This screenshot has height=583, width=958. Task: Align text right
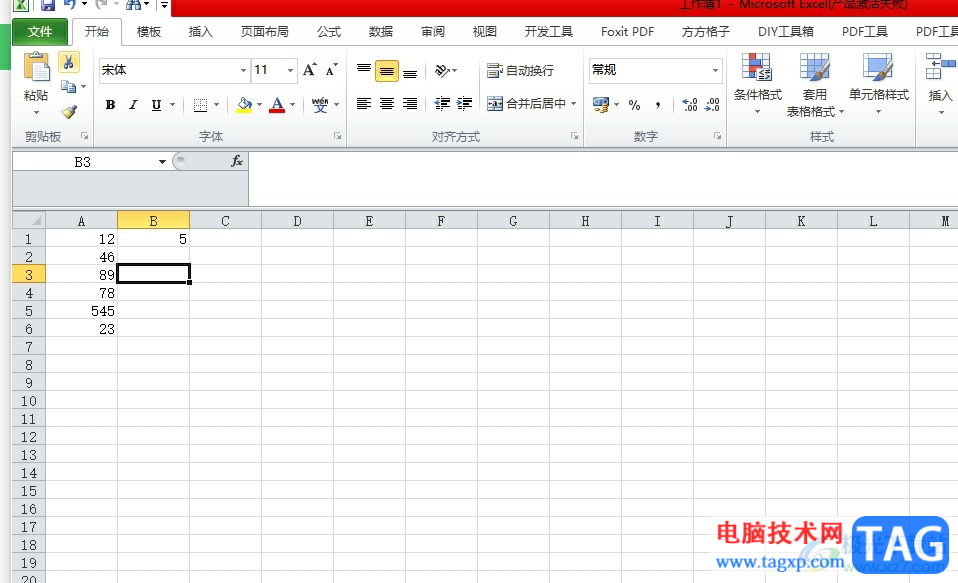pyautogui.click(x=410, y=104)
